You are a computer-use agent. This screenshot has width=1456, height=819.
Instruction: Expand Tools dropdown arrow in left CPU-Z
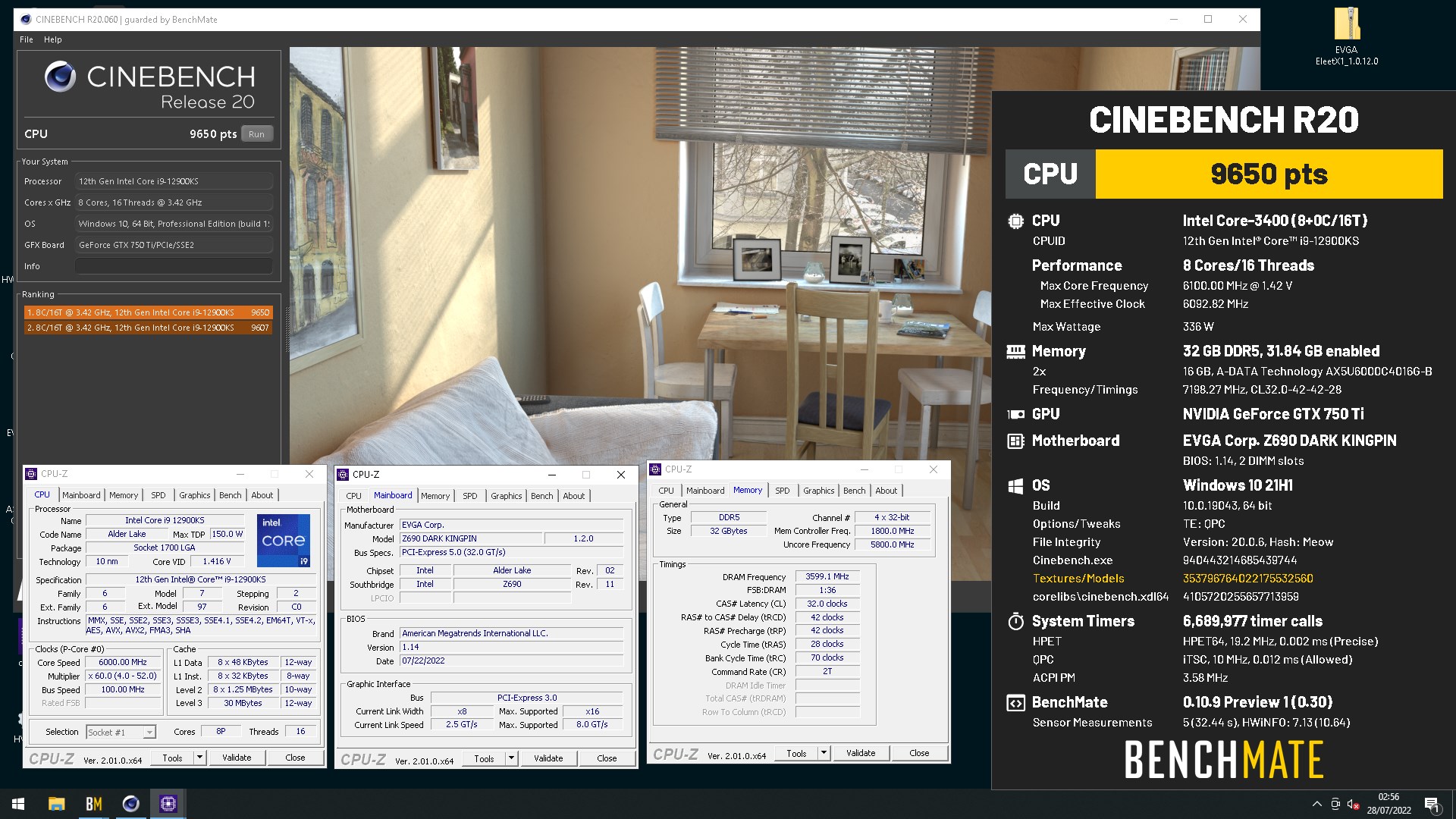(x=199, y=758)
